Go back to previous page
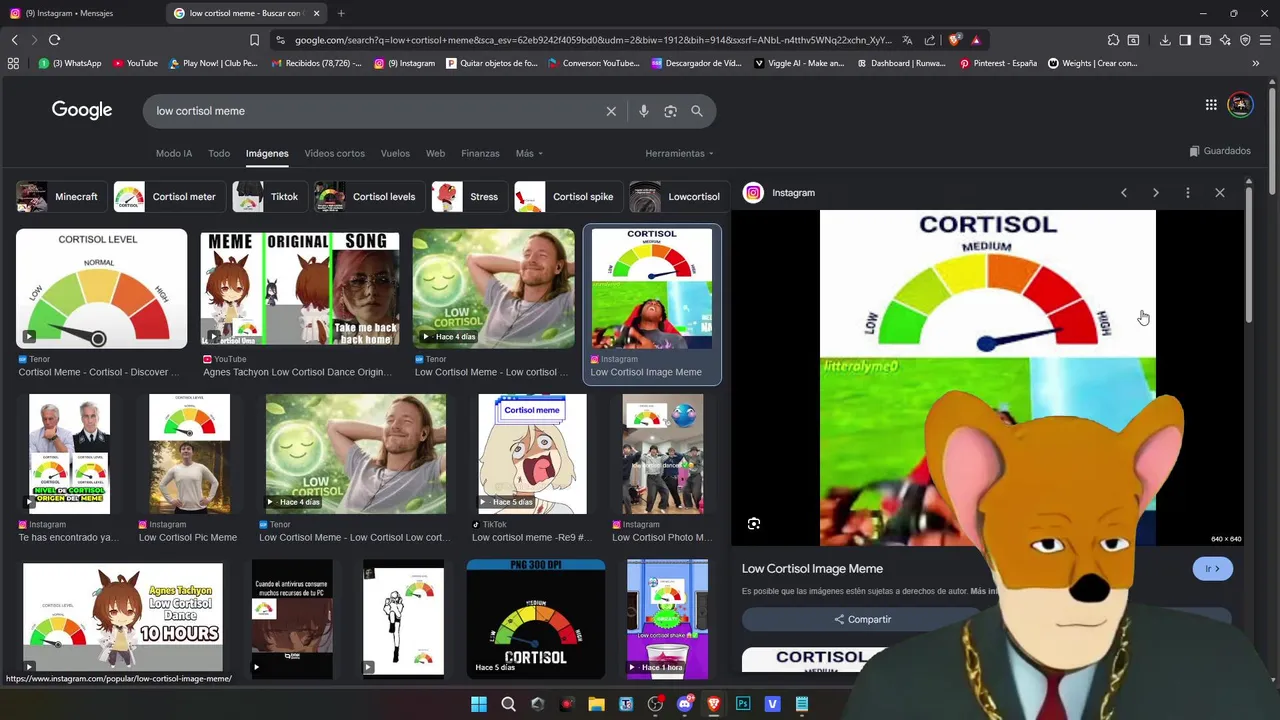Screen dimensions: 1280x720 click(x=14, y=40)
